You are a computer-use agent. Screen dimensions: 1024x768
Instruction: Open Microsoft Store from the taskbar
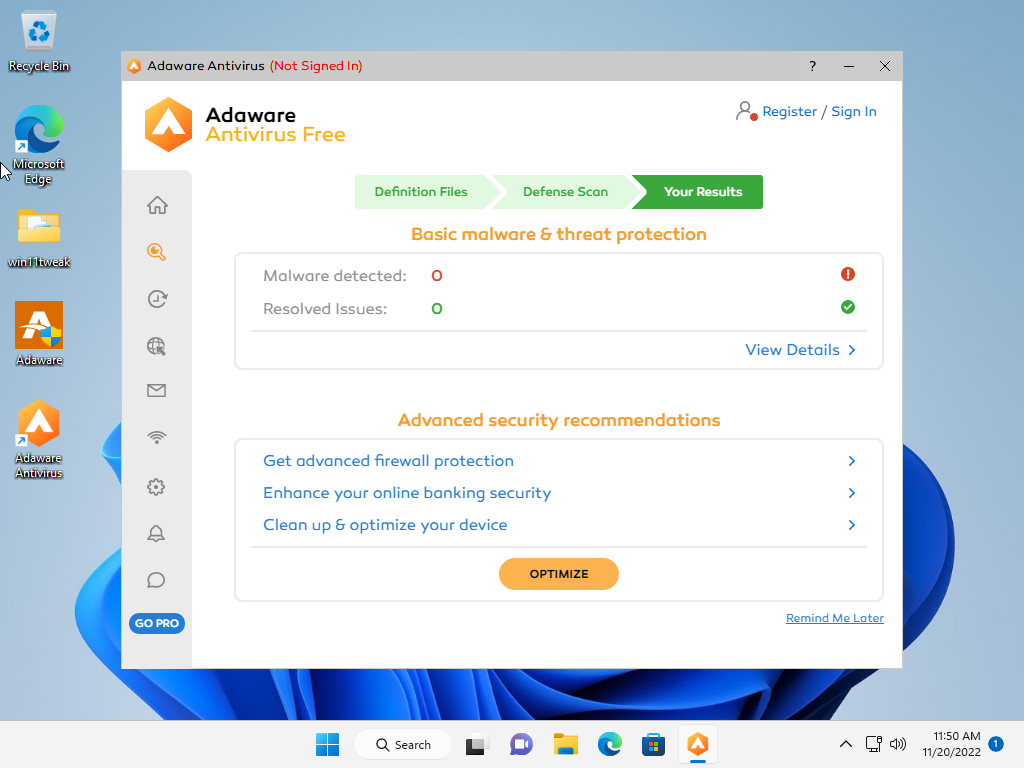[653, 744]
